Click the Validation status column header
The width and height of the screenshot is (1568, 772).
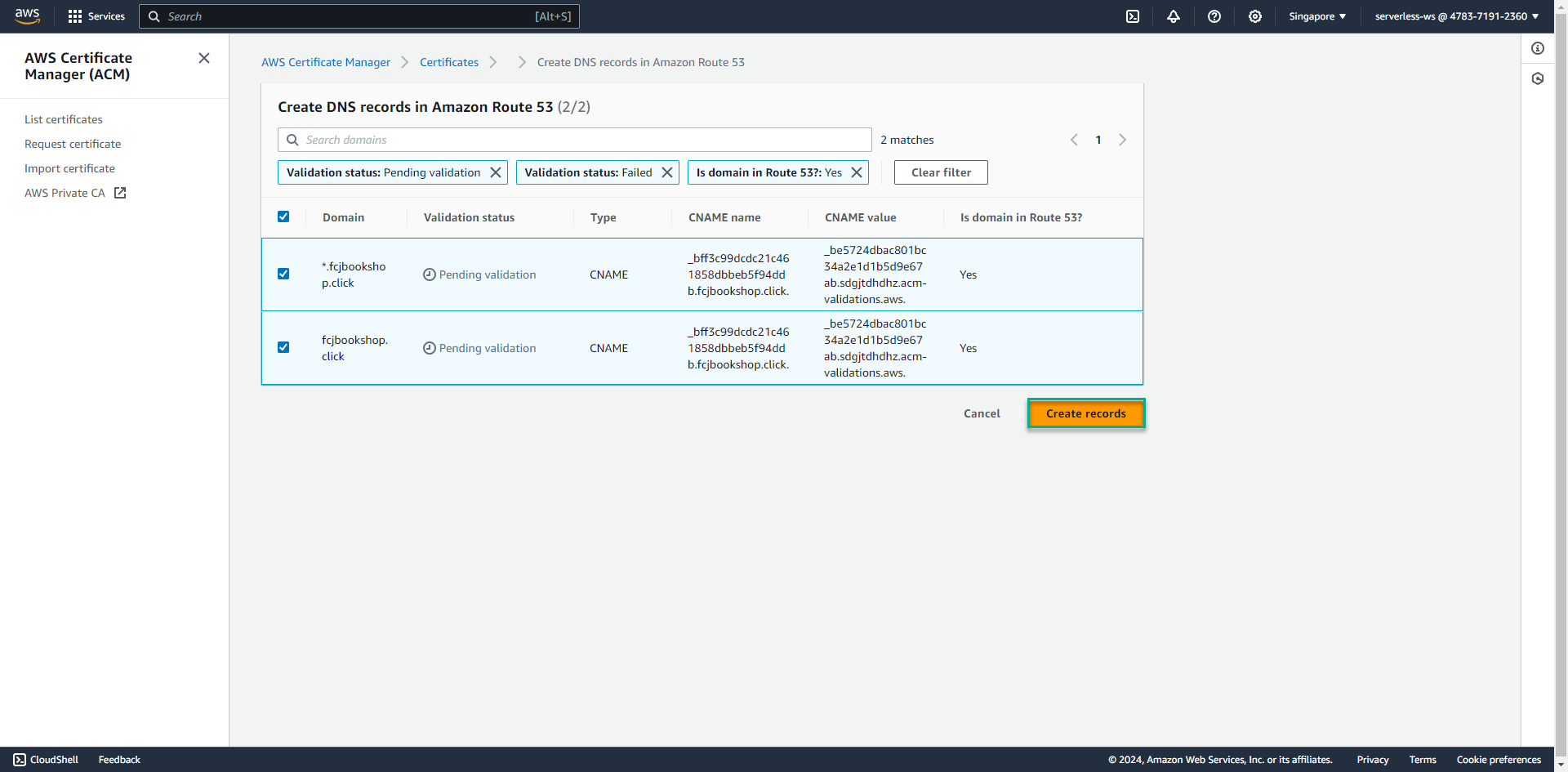[469, 217]
